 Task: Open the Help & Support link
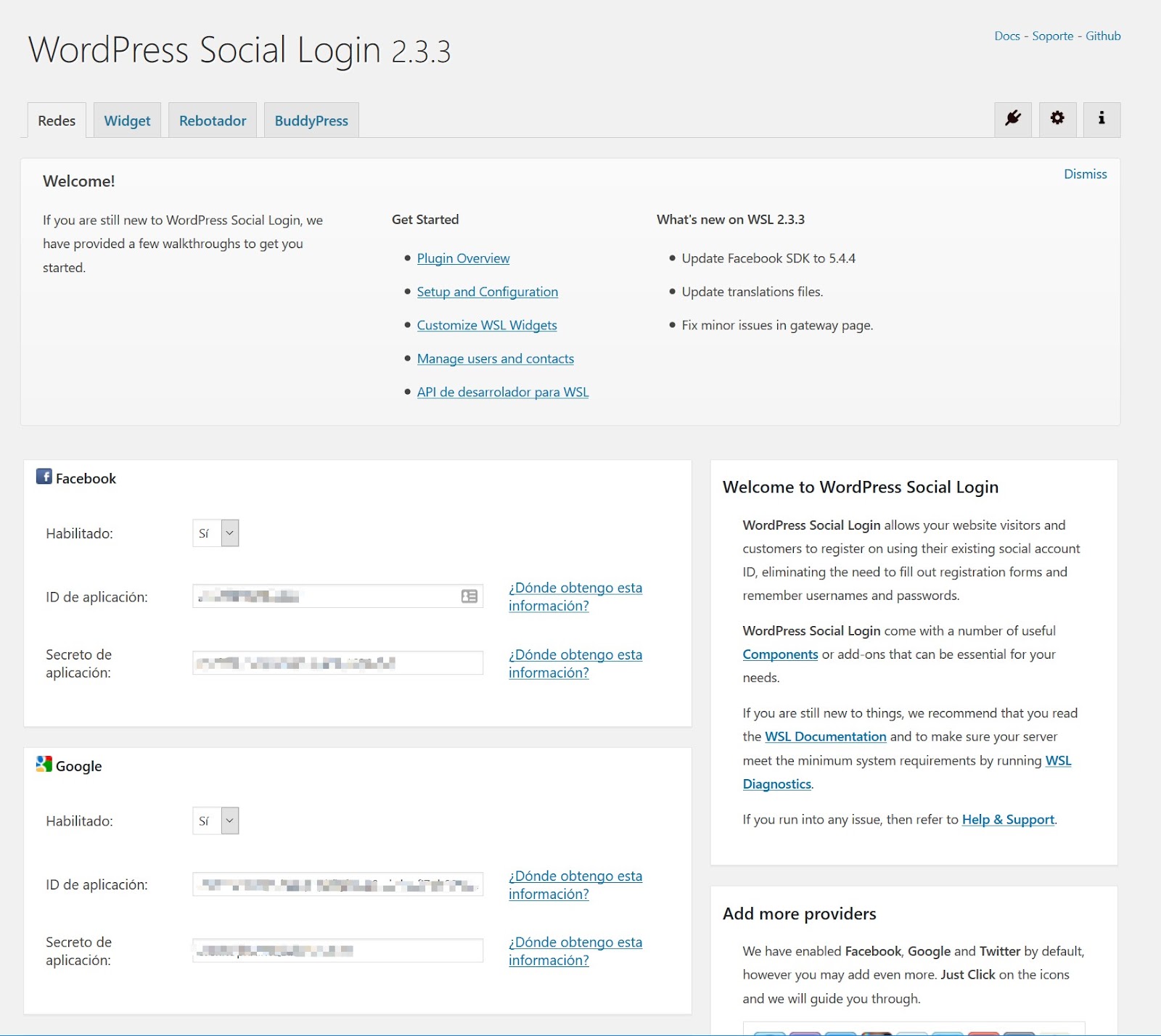click(1008, 819)
